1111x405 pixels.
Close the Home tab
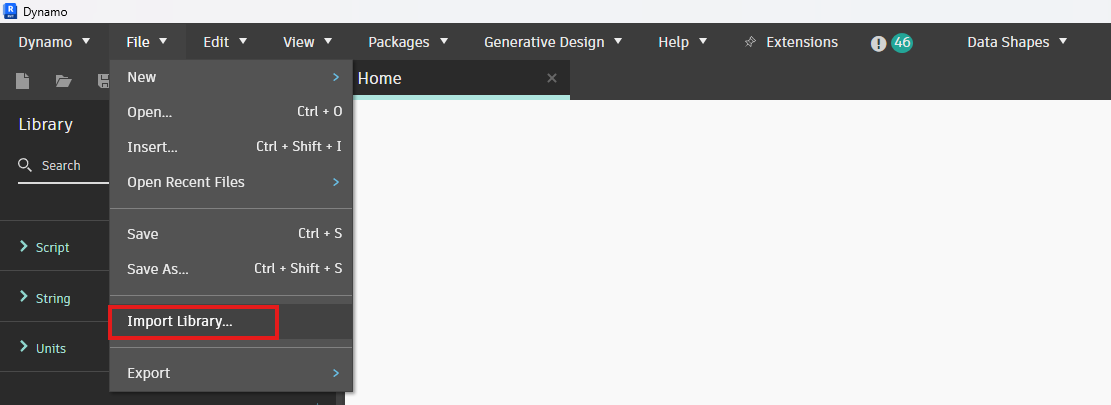point(552,78)
